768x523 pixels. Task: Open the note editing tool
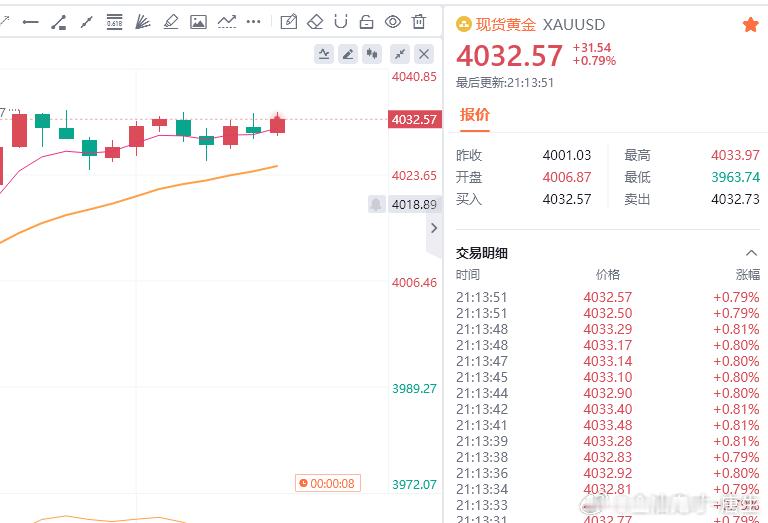(x=288, y=22)
